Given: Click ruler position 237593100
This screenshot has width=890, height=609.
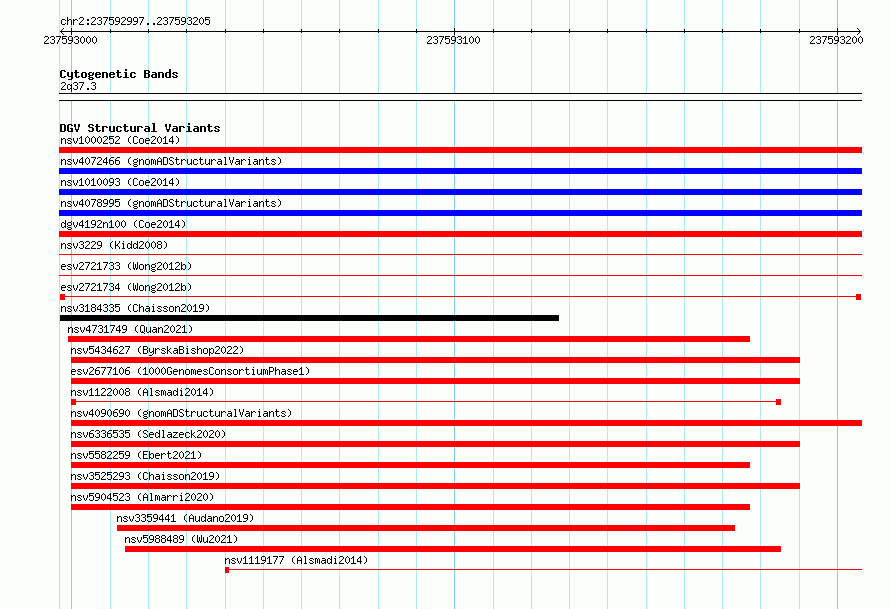Looking at the screenshot, I should [x=454, y=40].
